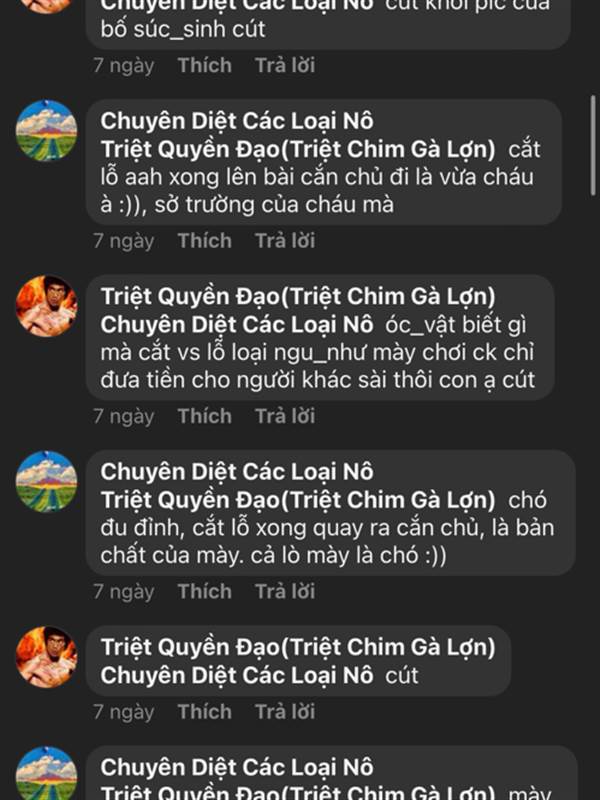
Task: Reply to comment ending 'cả lò mày là chó :))'
Action: click(285, 592)
